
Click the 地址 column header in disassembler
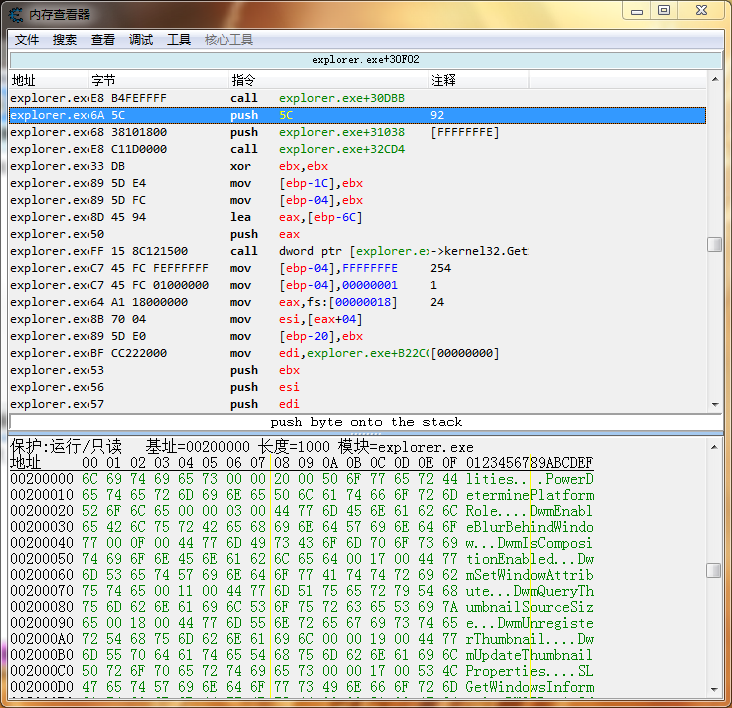click(x=49, y=80)
